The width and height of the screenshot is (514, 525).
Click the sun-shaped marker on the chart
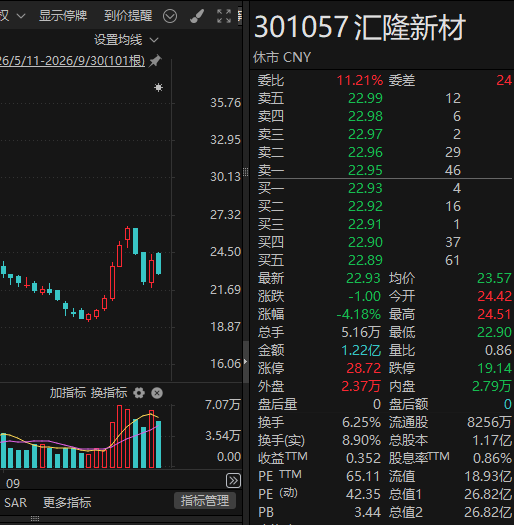click(x=158, y=88)
